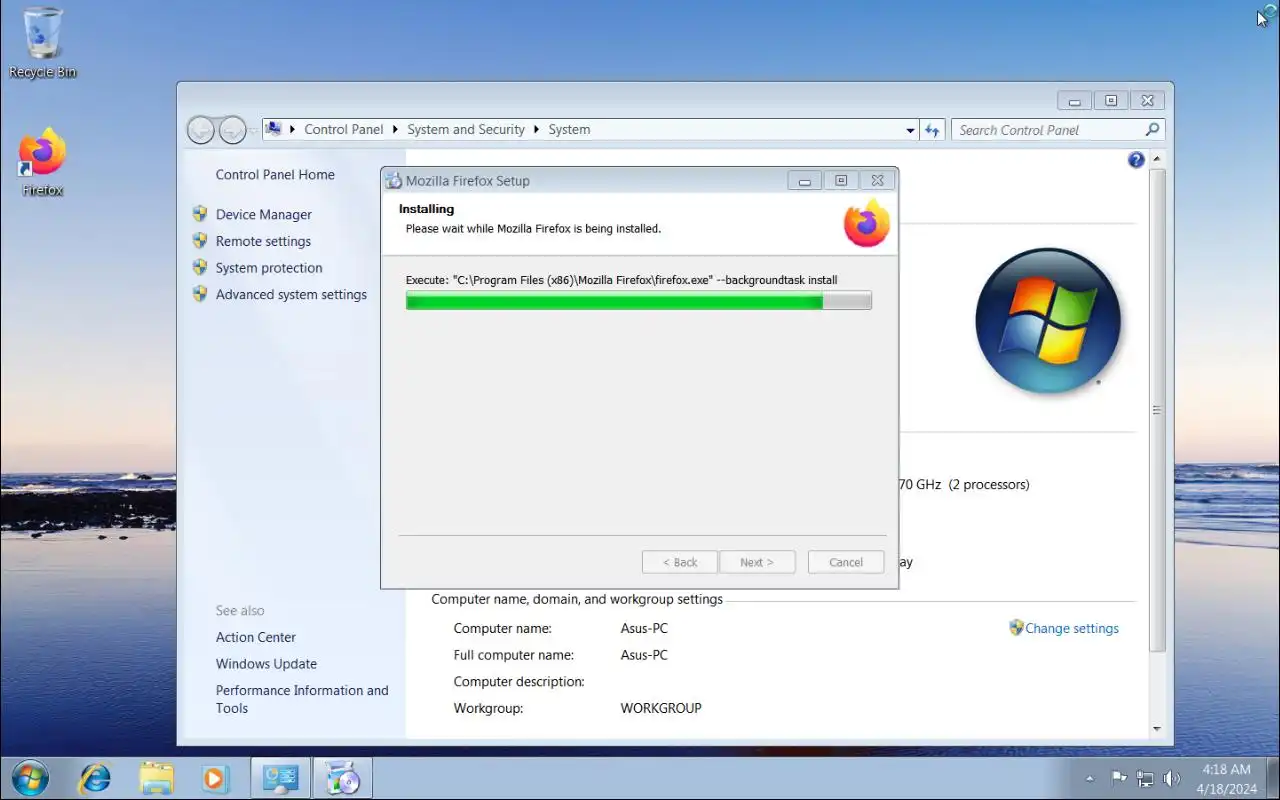Screen dimensions: 1280x800
Task: Show hidden tray icons arrow
Action: [1090, 779]
